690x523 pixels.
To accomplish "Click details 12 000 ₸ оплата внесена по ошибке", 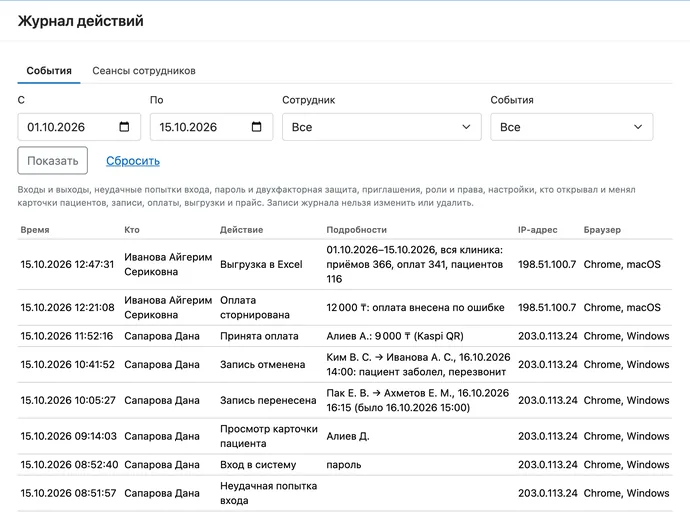I will pyautogui.click(x=415, y=308).
